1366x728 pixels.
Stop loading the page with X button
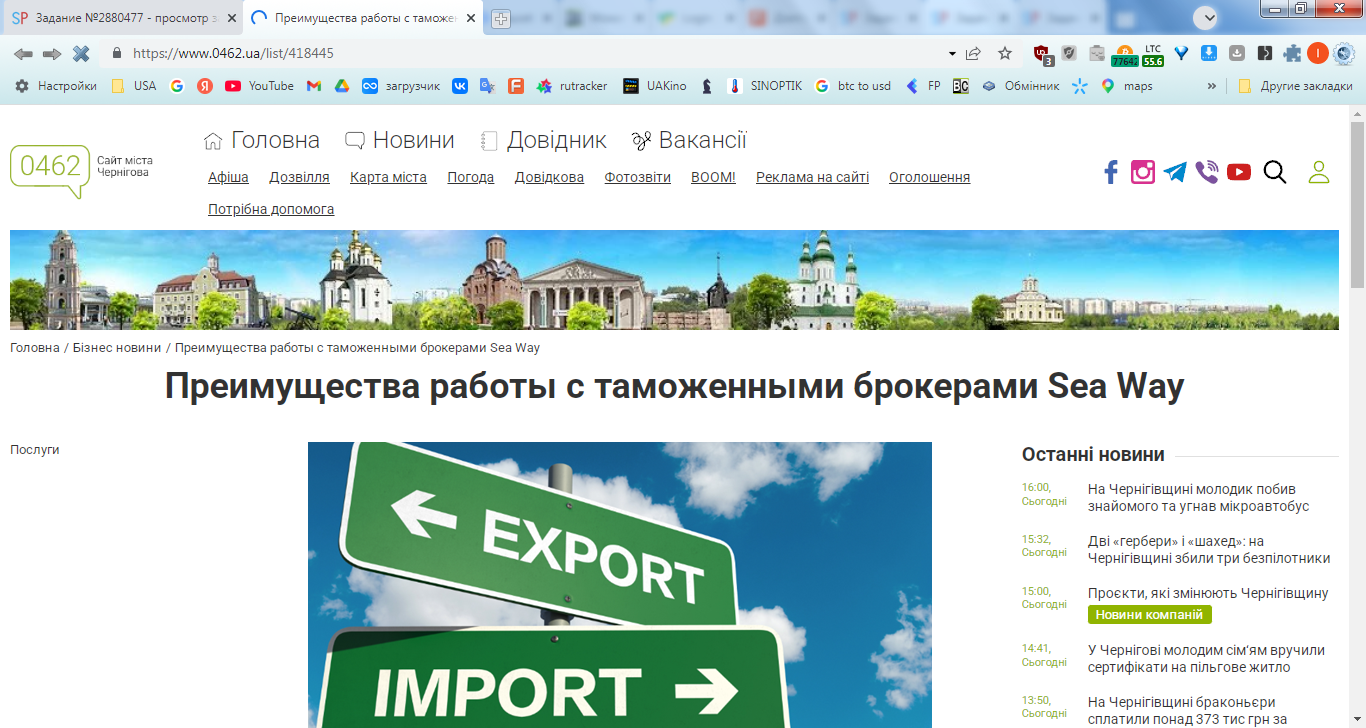tap(81, 53)
